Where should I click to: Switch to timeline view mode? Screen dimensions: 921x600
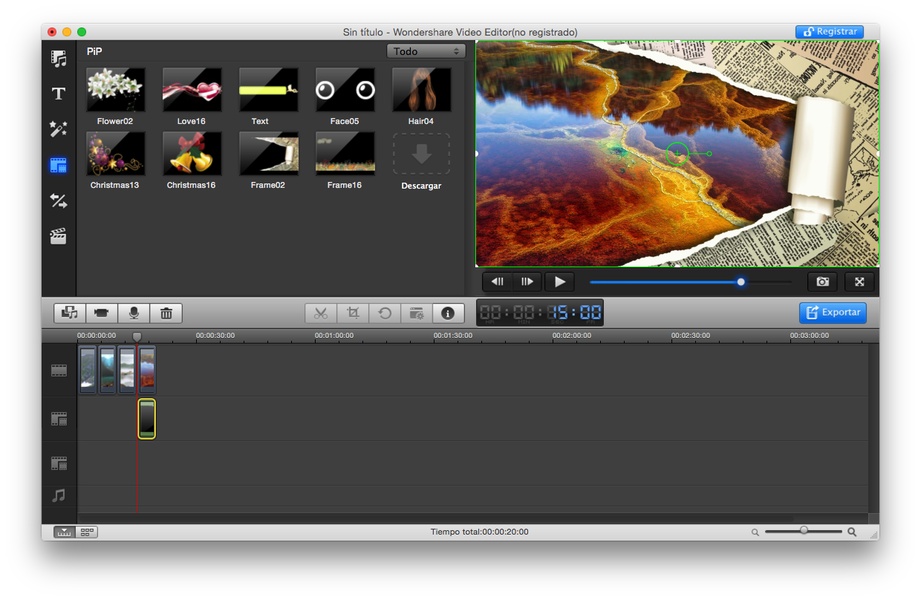[x=64, y=532]
